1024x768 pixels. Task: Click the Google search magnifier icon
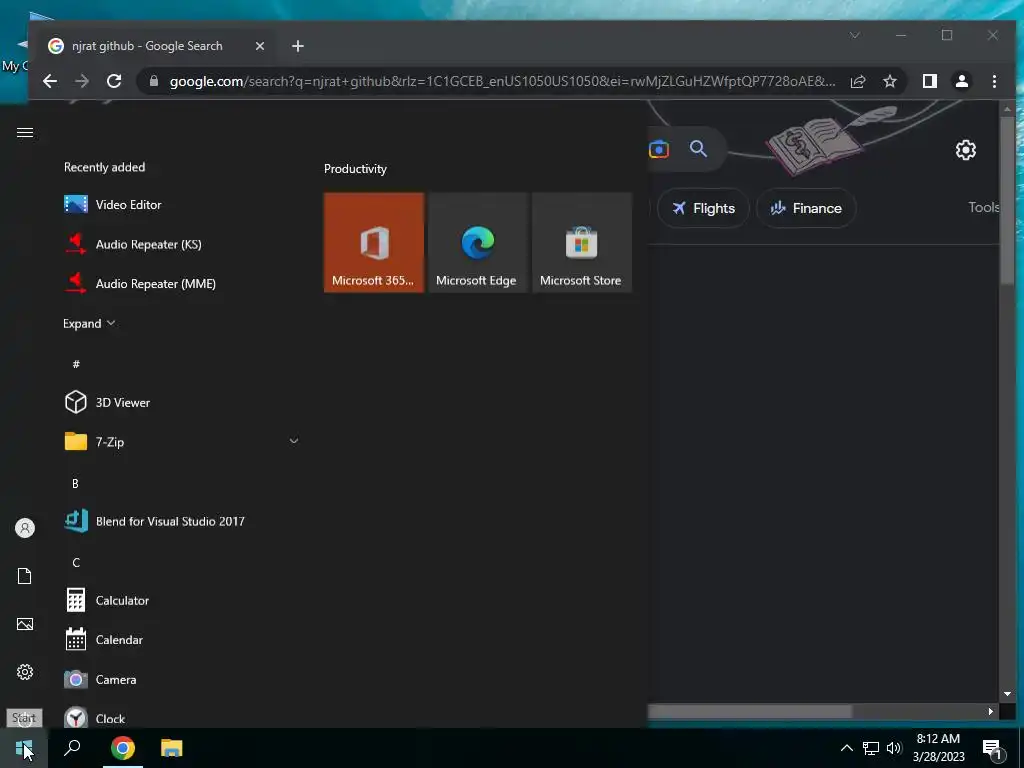coord(698,149)
